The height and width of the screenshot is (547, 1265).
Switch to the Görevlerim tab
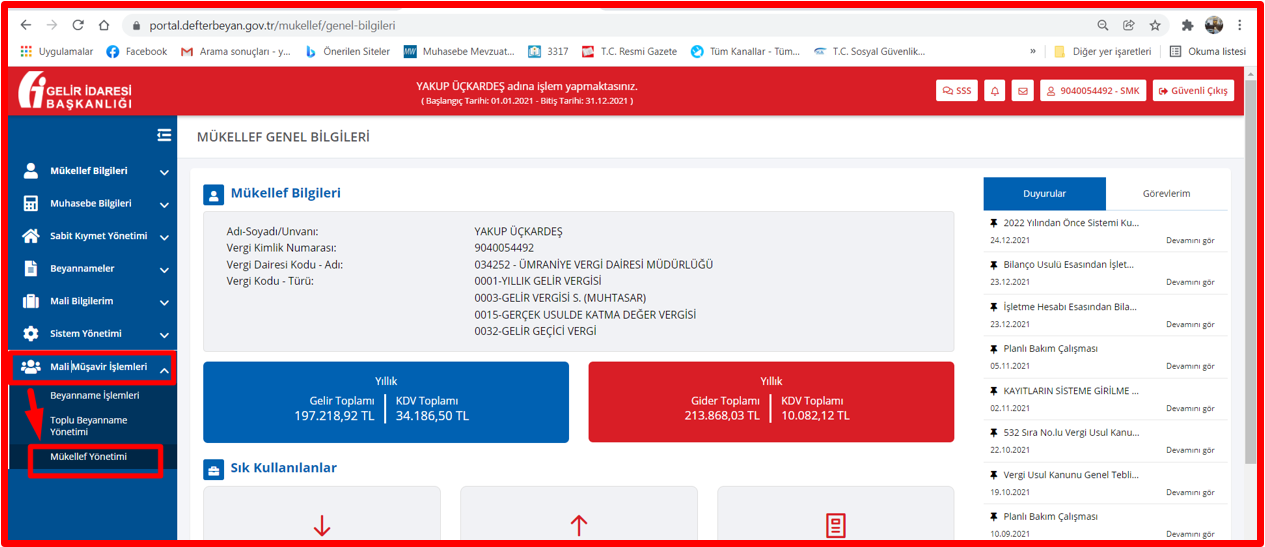click(1166, 194)
